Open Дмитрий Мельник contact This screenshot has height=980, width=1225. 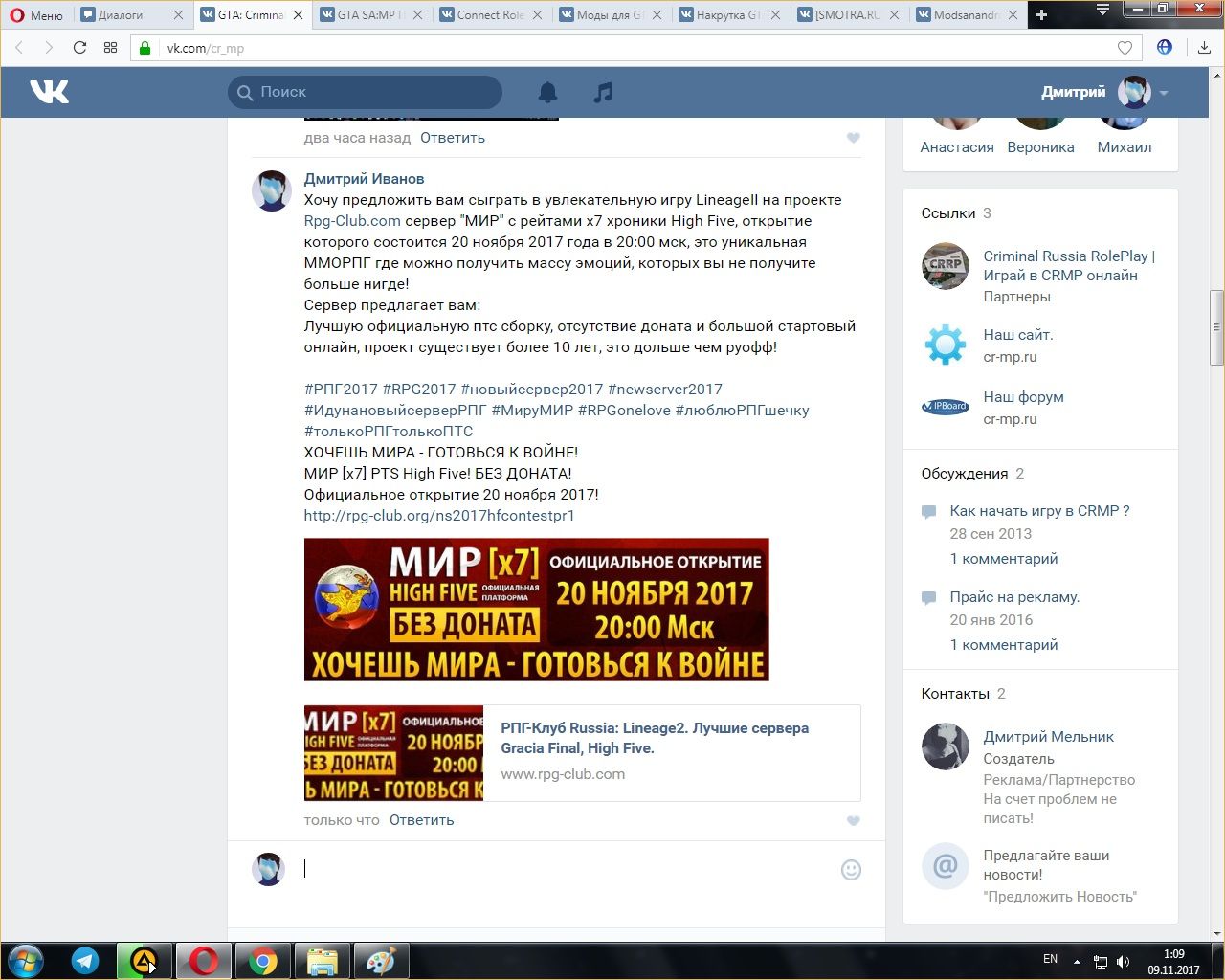[1048, 737]
